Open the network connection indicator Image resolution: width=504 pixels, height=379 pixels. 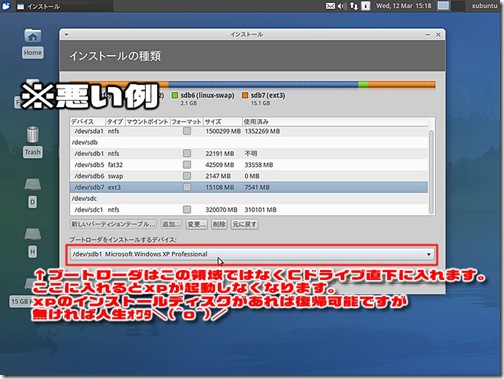pos(354,6)
